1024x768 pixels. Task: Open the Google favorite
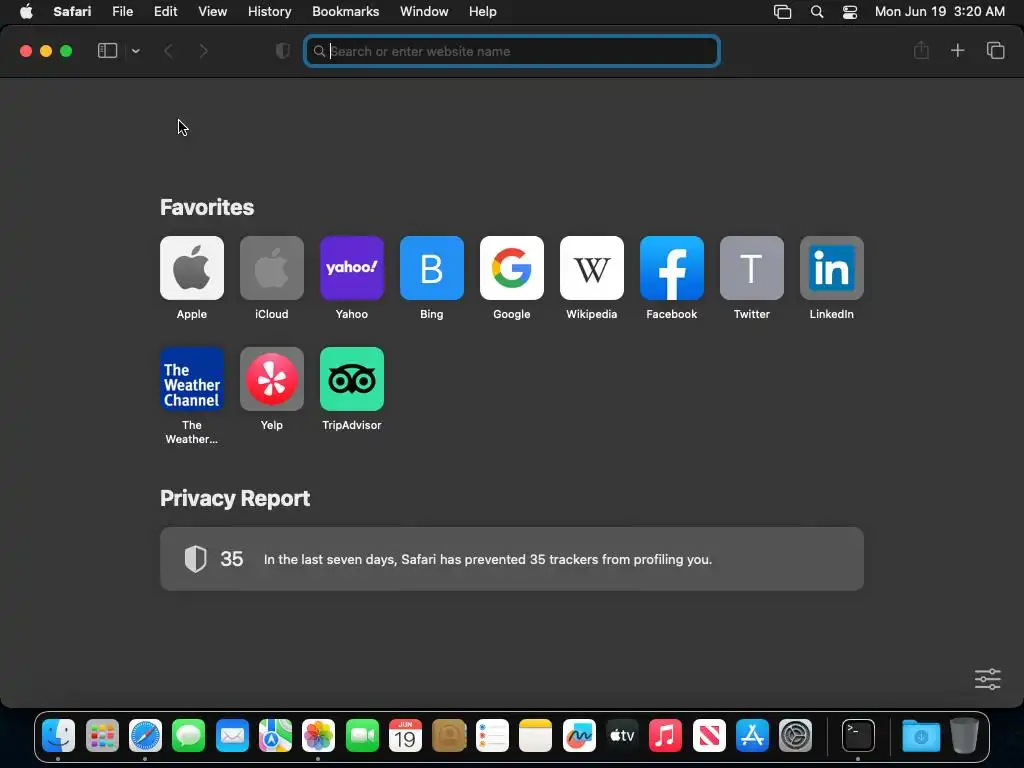click(x=511, y=268)
